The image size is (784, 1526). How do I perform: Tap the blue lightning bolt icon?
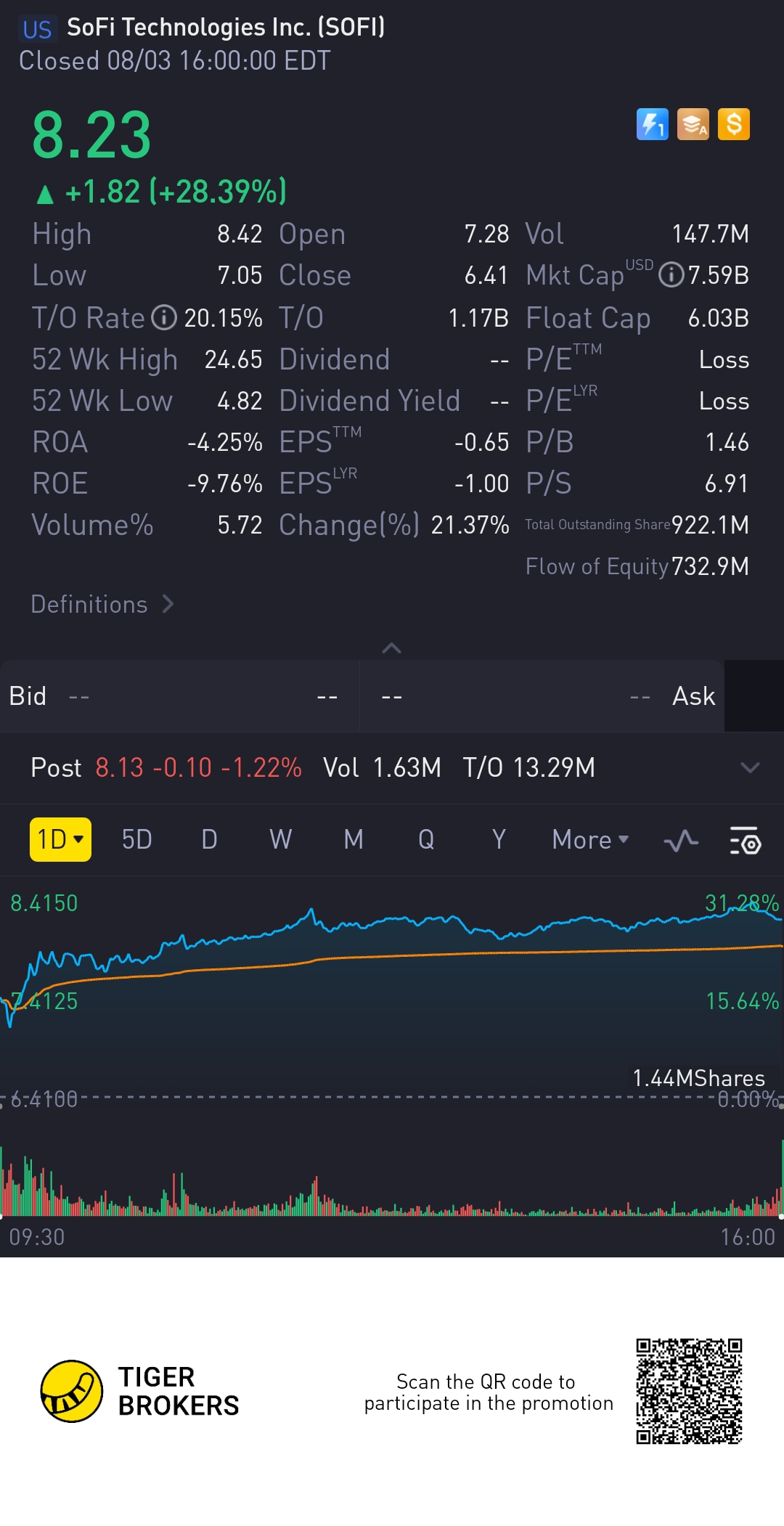pos(652,124)
